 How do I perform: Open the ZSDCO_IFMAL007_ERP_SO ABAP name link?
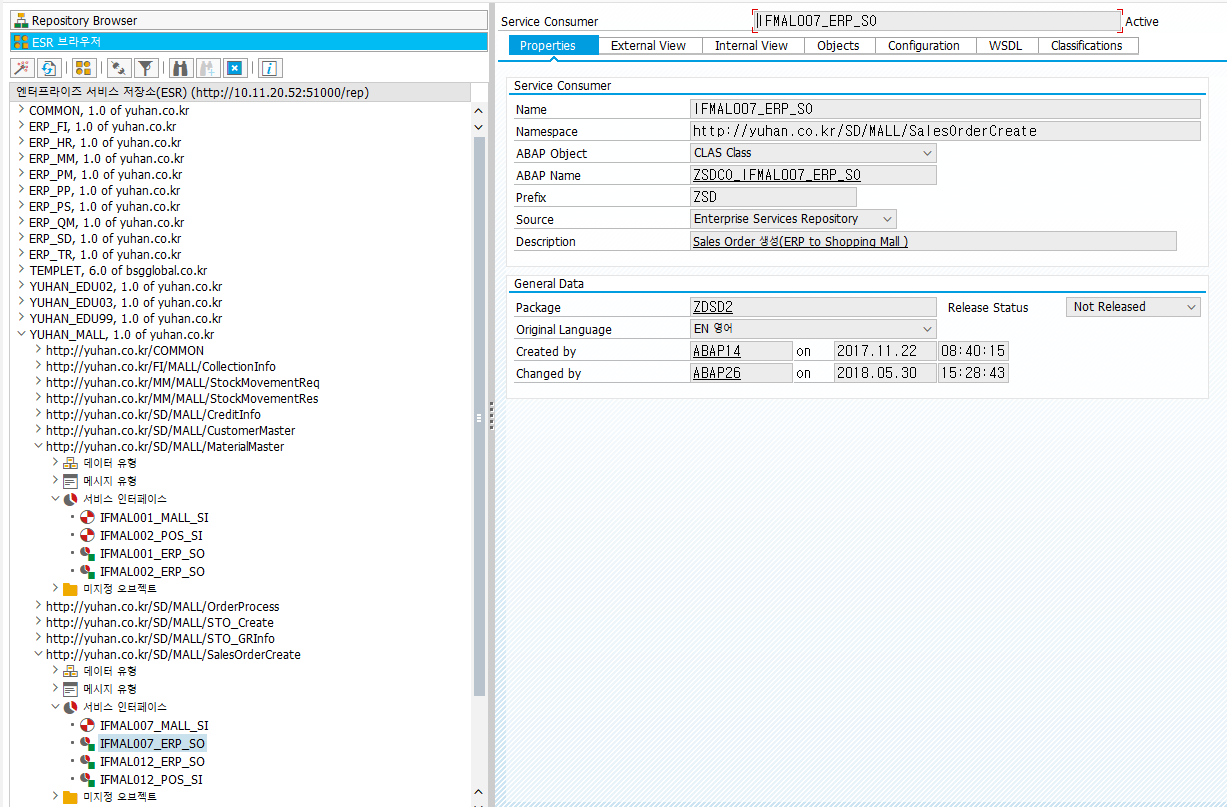pyautogui.click(x=777, y=175)
